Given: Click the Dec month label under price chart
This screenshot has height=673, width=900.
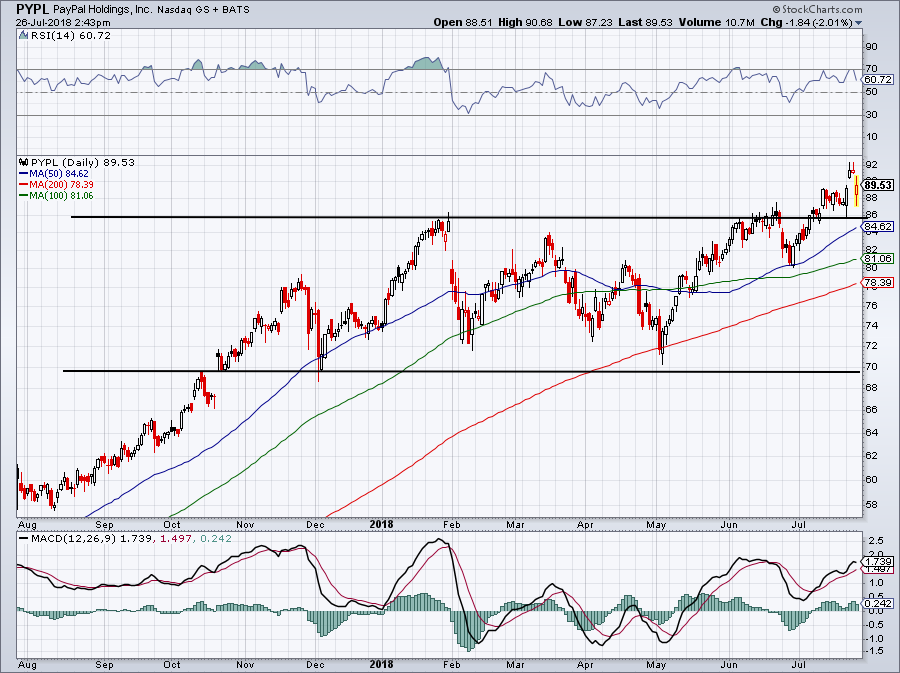Looking at the screenshot, I should [x=315, y=524].
